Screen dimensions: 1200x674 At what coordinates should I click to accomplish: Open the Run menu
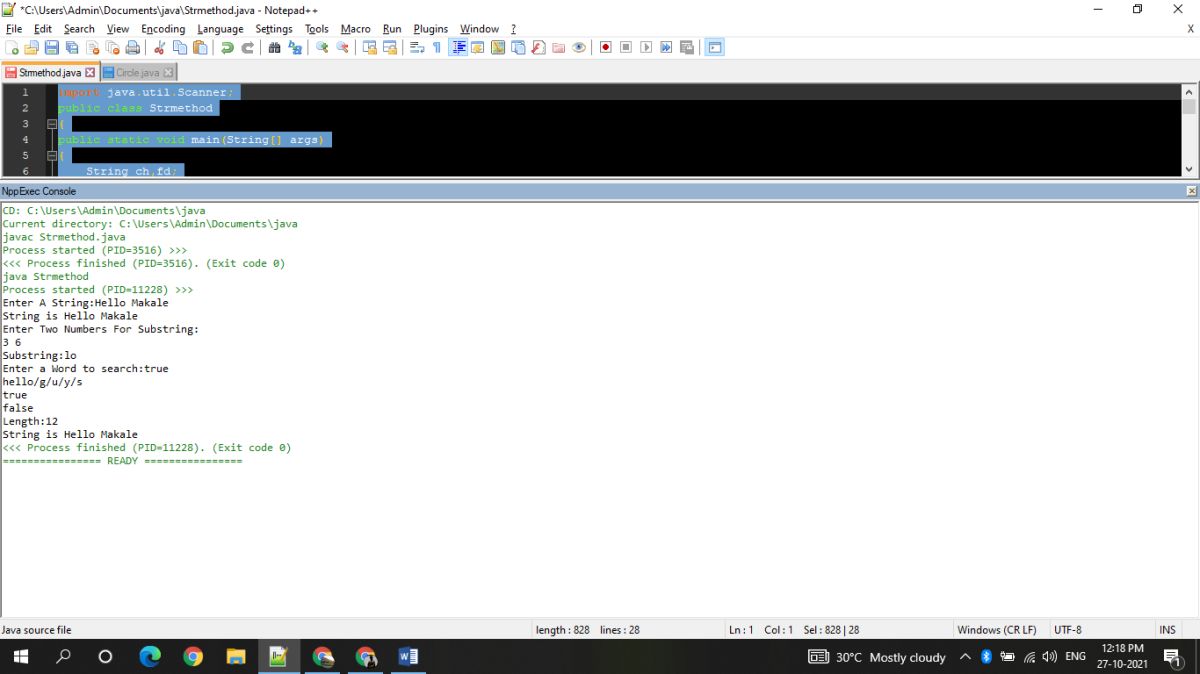pyautogui.click(x=392, y=29)
